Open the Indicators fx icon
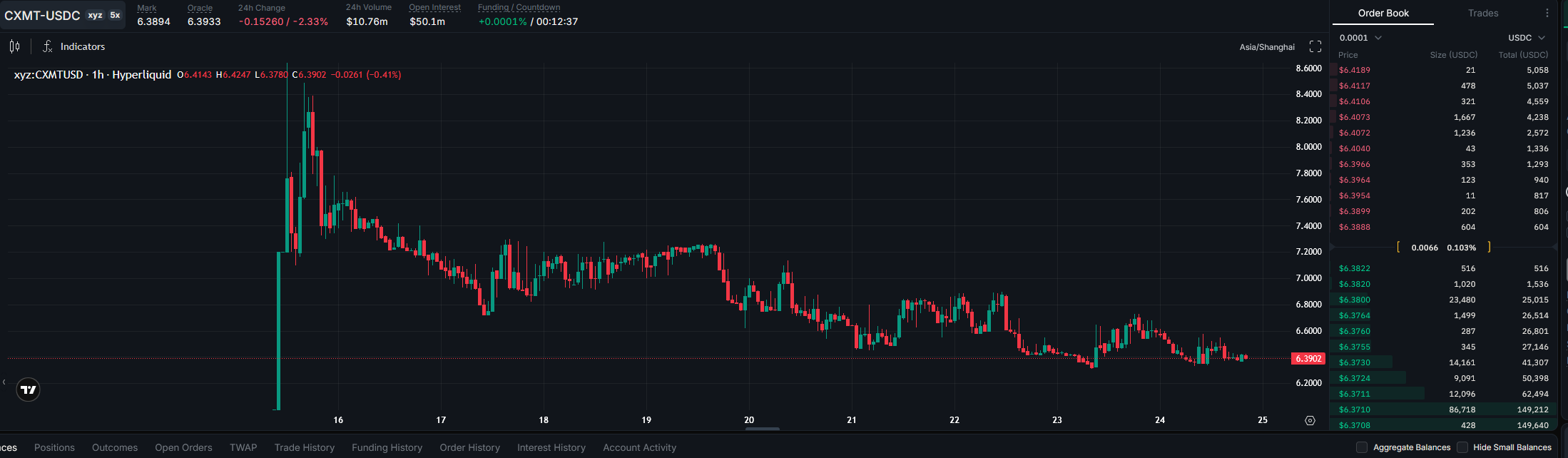Image resolution: width=1568 pixels, height=458 pixels. point(48,46)
